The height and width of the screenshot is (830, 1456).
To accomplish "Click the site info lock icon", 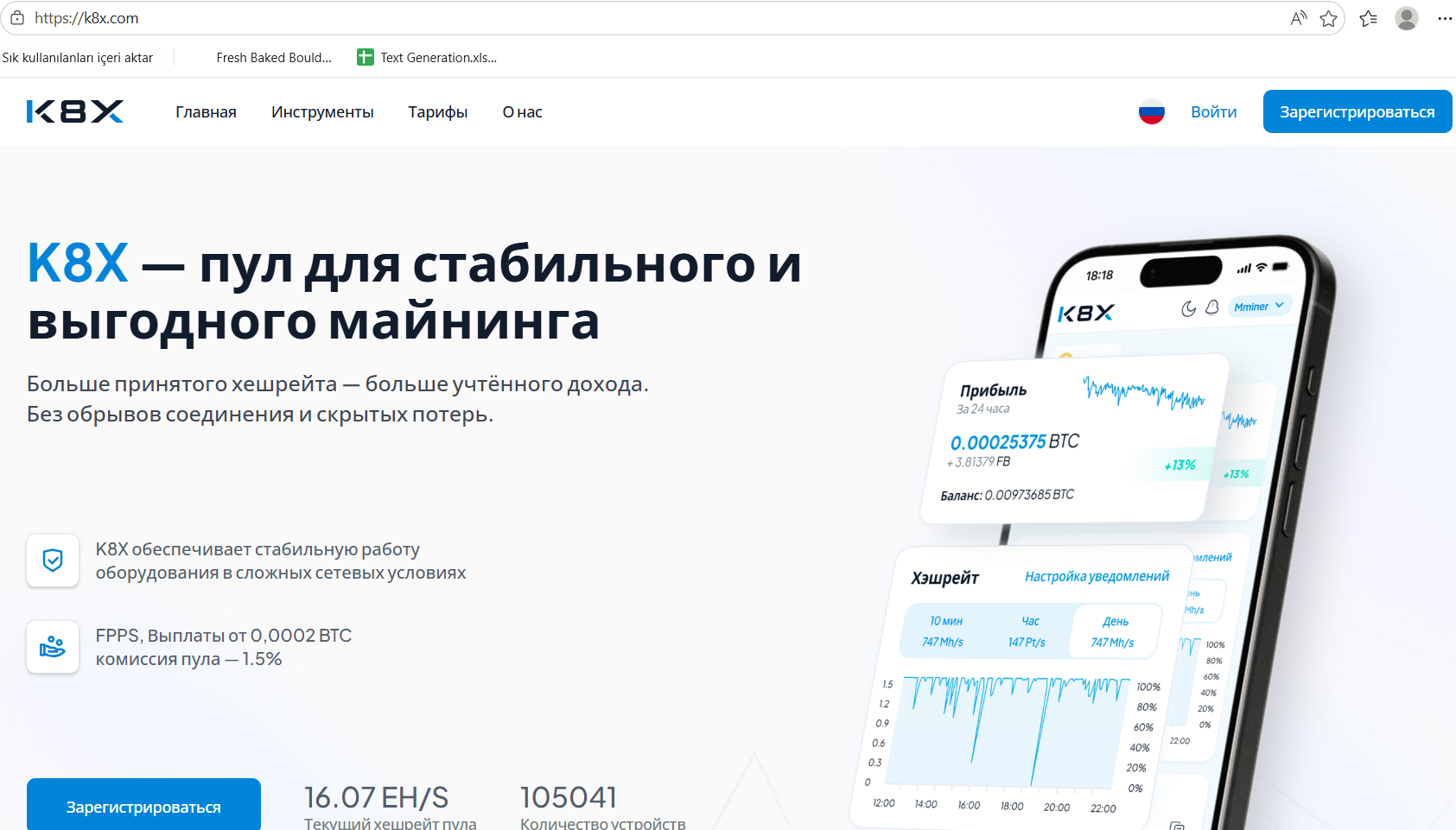I will pyautogui.click(x=17, y=18).
